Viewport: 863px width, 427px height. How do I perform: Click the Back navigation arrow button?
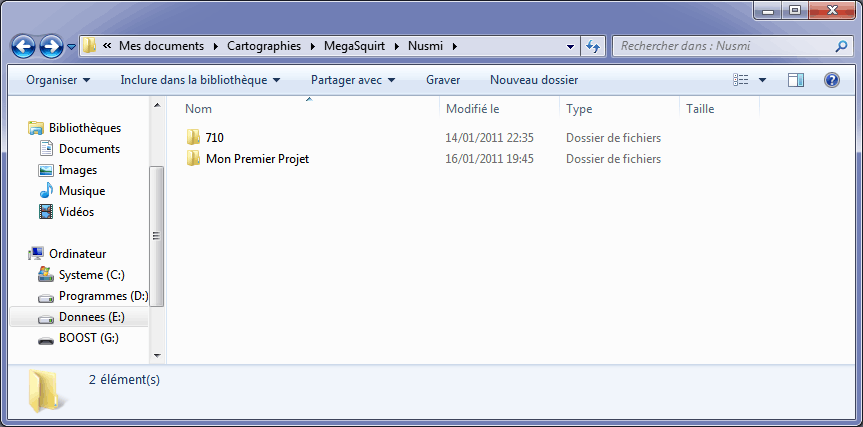(24, 46)
